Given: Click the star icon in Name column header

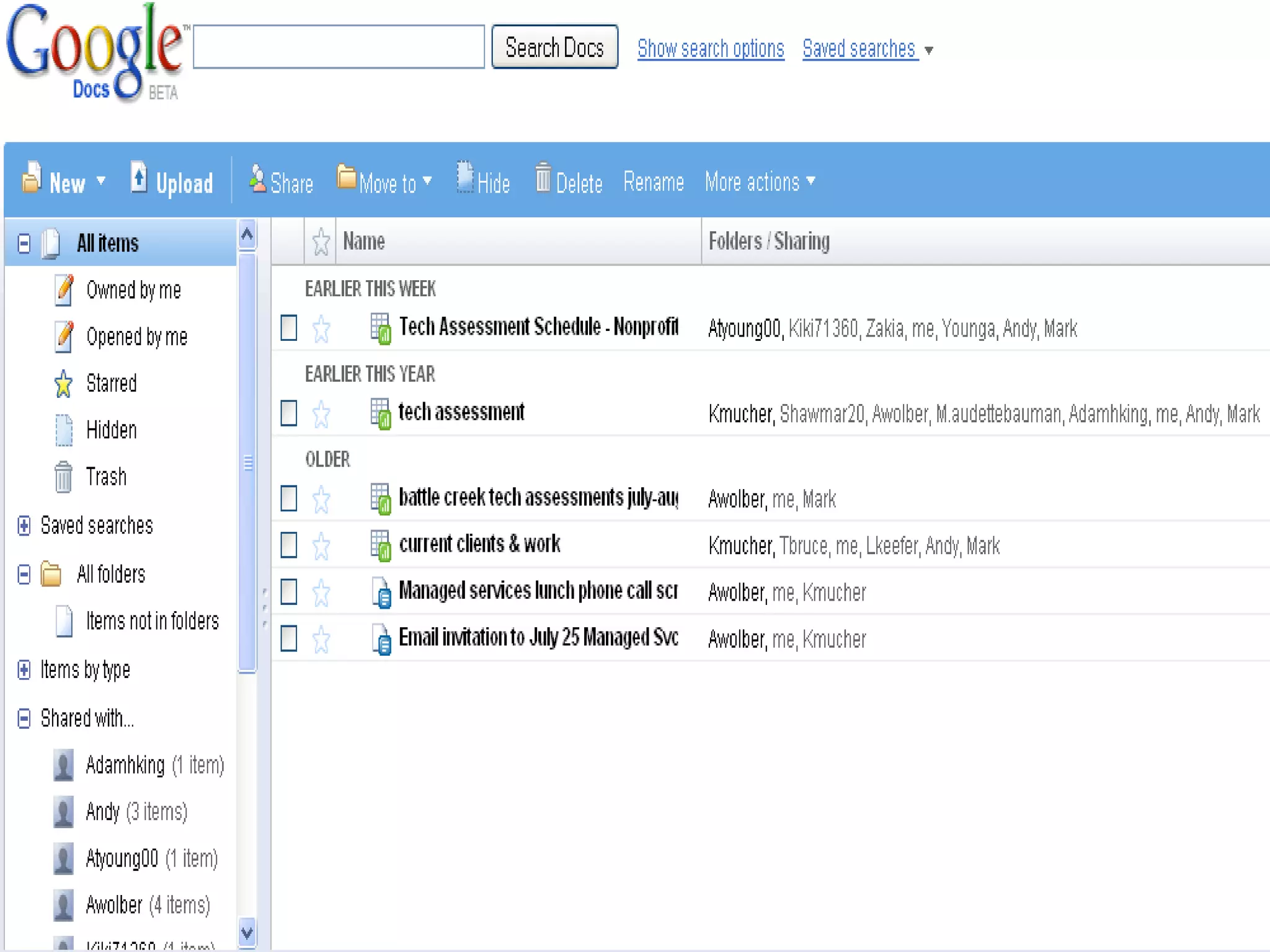Looking at the screenshot, I should click(321, 242).
